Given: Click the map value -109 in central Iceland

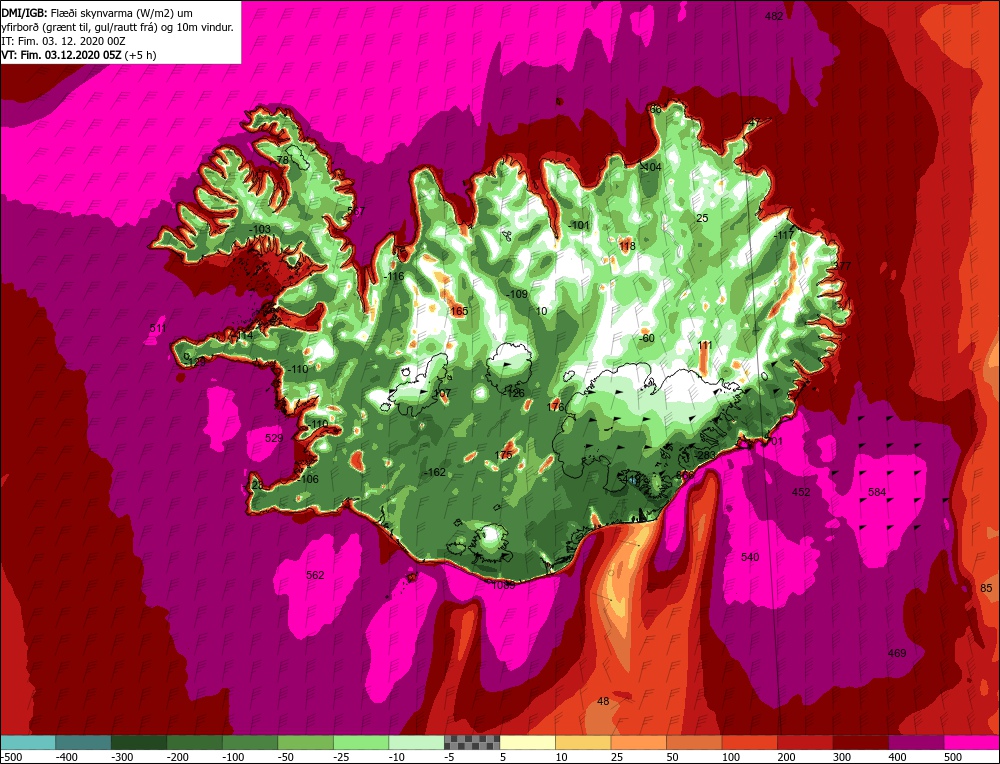Looking at the screenshot, I should (517, 294).
